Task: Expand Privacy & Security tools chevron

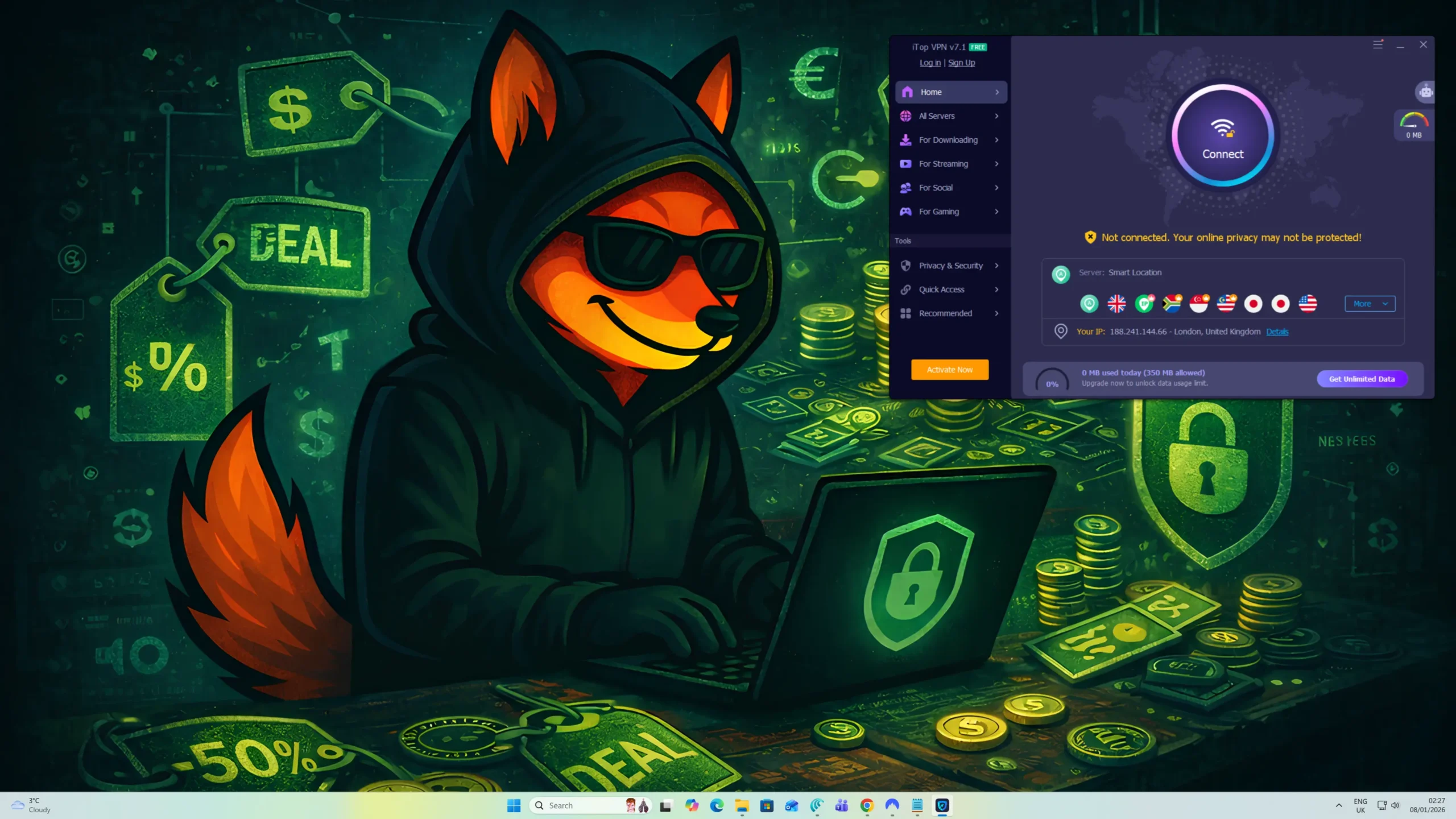Action: pyautogui.click(x=996, y=266)
